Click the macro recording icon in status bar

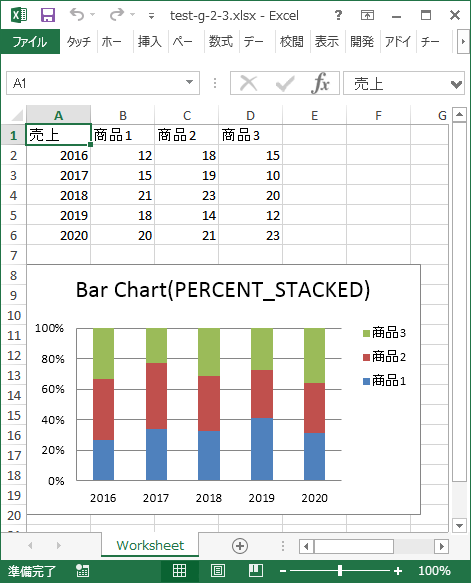(82, 570)
